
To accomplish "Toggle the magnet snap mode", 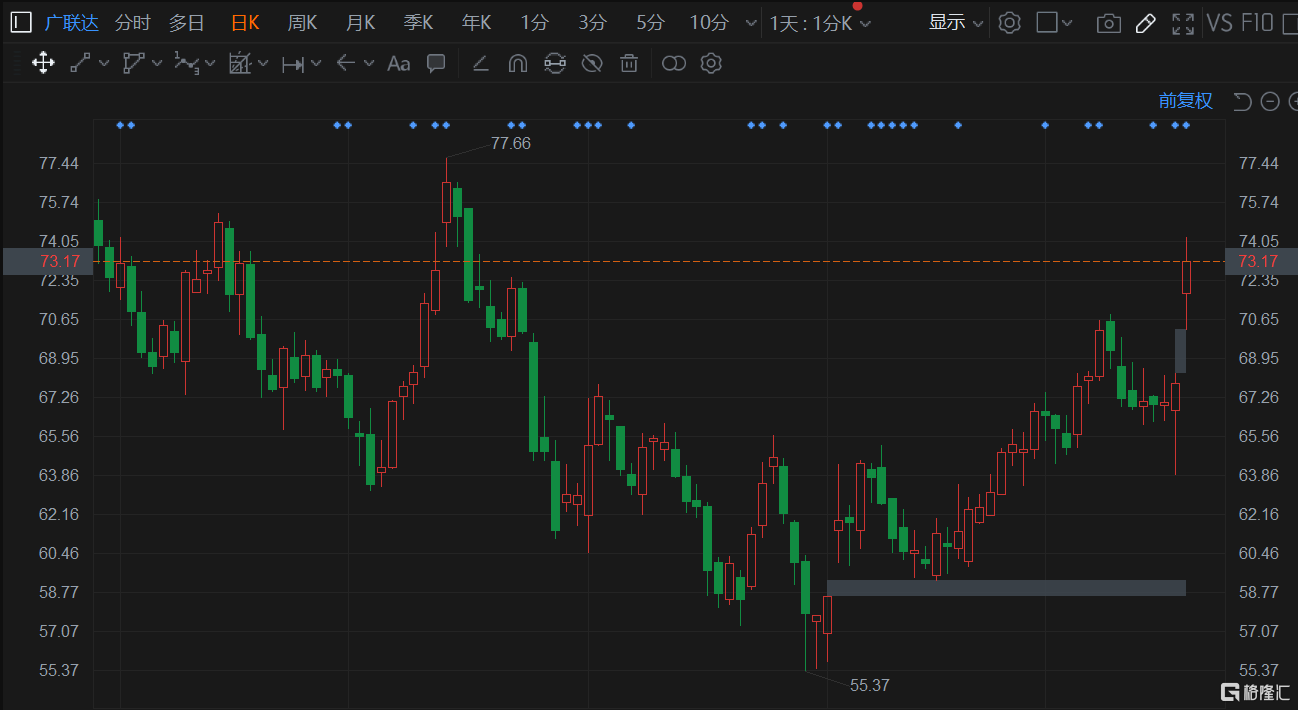I will click(517, 64).
